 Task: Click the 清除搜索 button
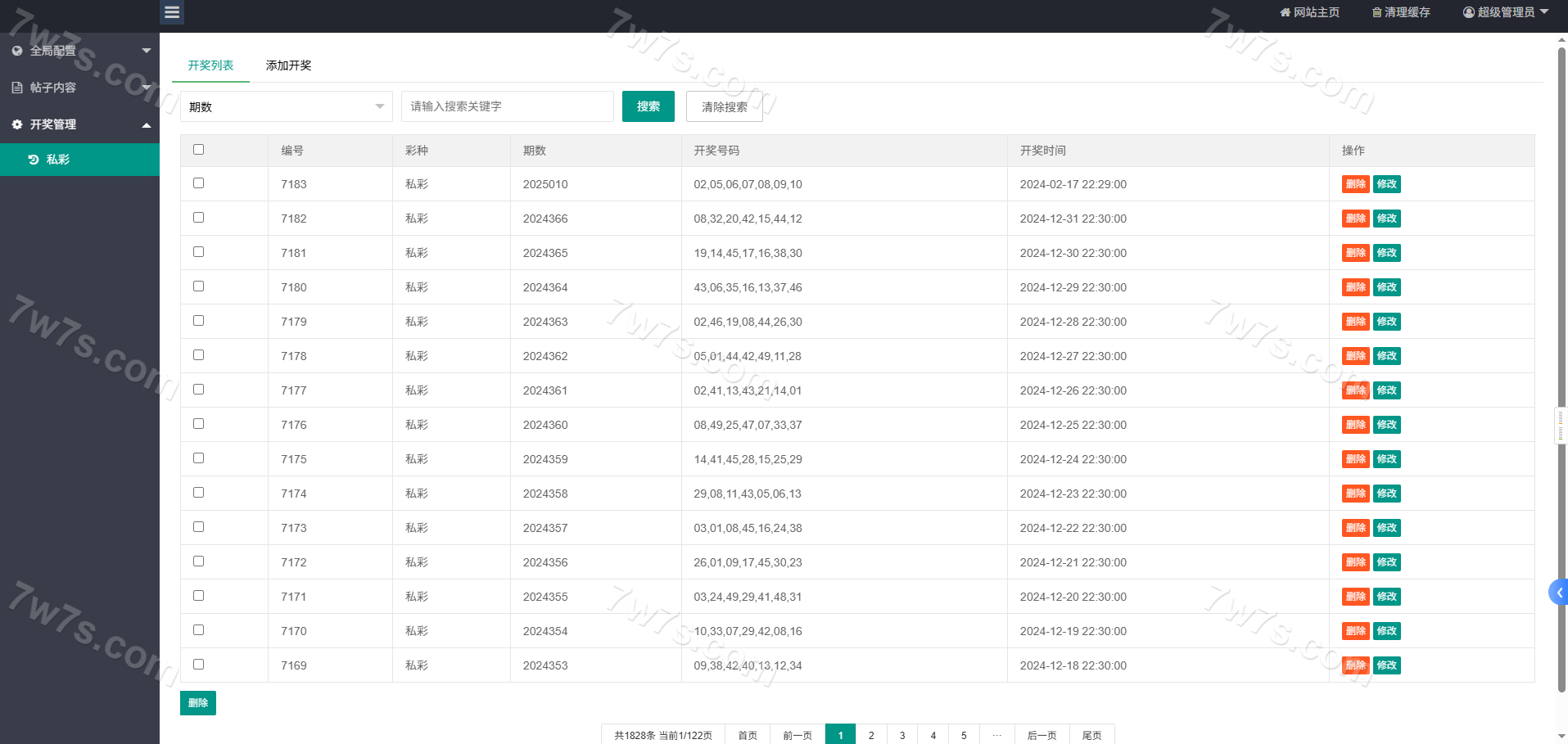[x=724, y=106]
